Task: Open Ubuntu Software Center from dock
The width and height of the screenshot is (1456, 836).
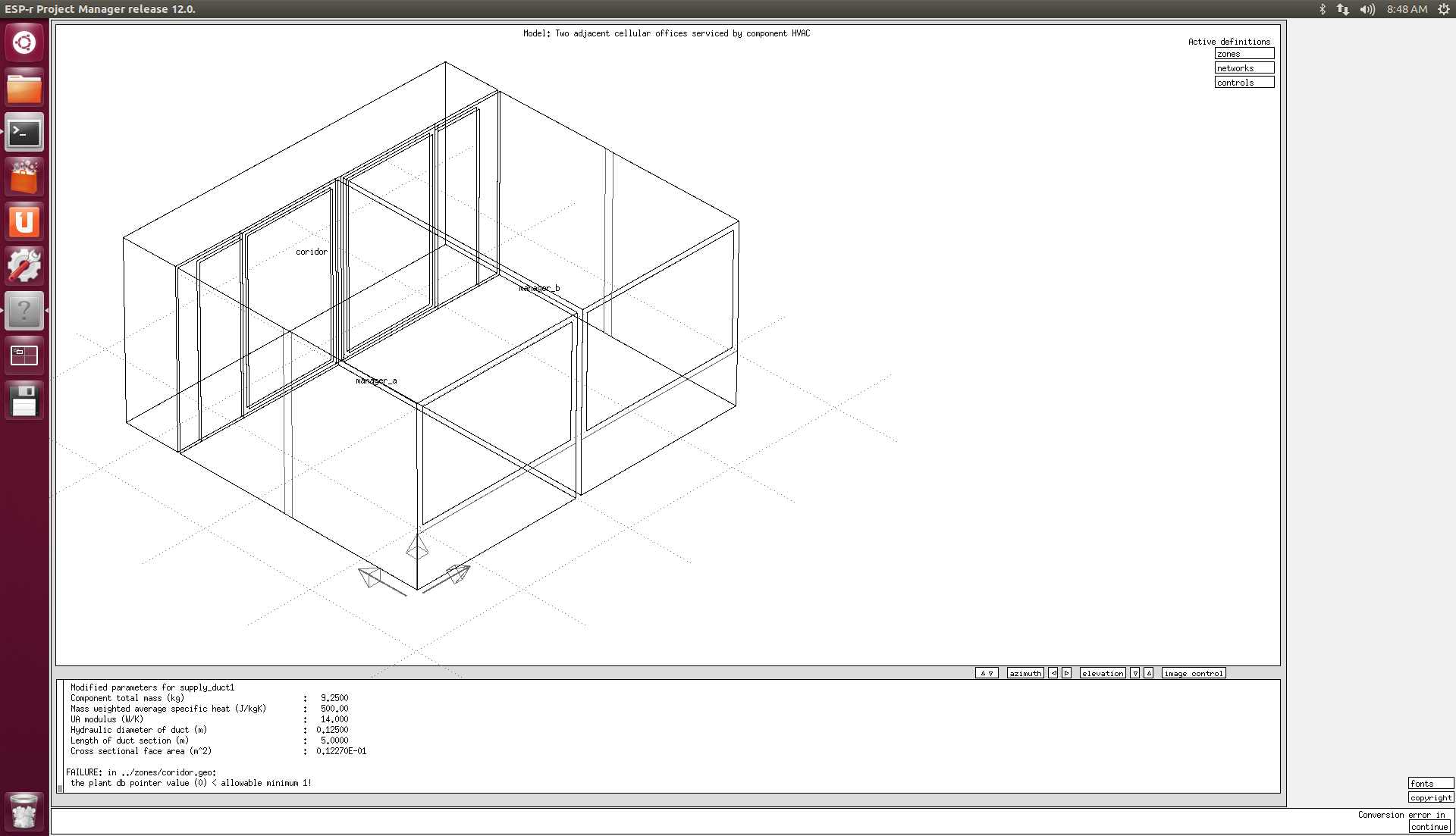Action: (x=24, y=177)
